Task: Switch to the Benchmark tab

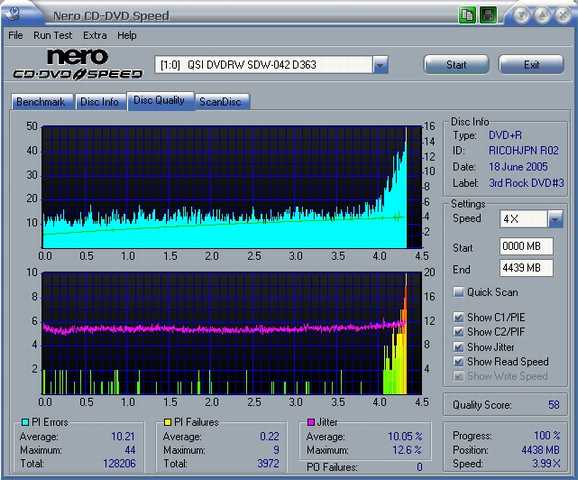Action: 41,102
